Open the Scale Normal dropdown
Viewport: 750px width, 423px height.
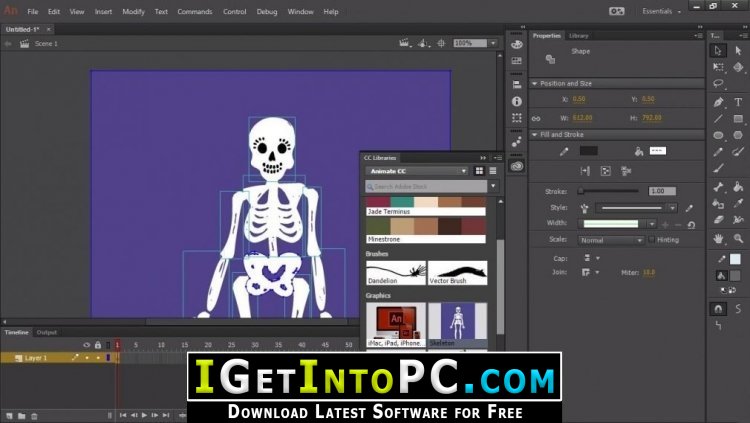pyautogui.click(x=611, y=240)
